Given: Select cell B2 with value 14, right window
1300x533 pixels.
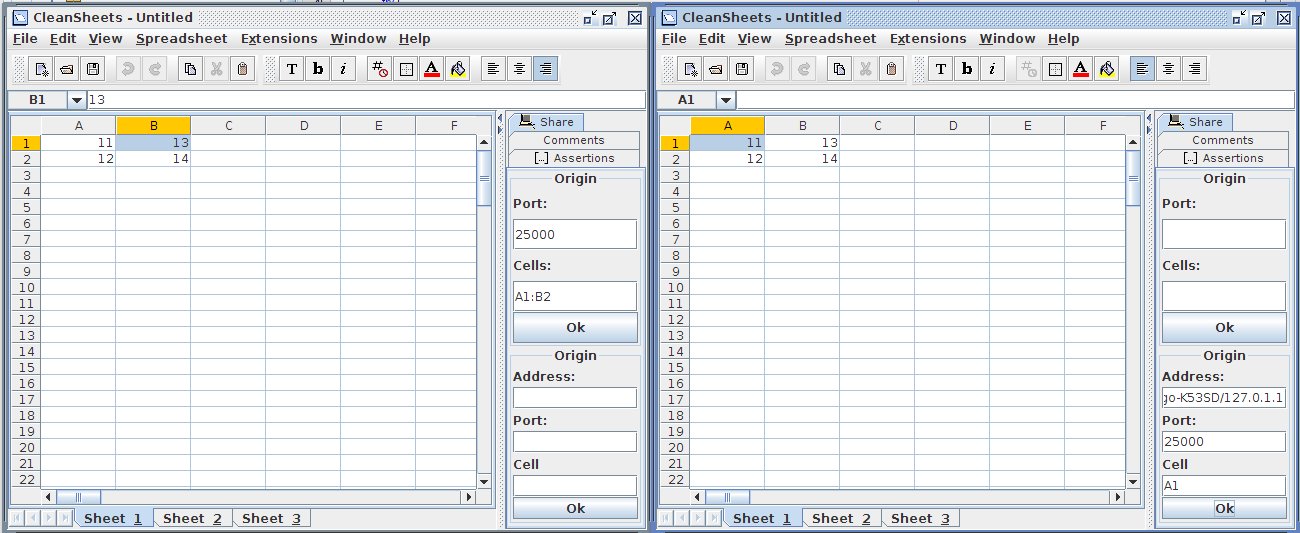Looking at the screenshot, I should click(802, 159).
